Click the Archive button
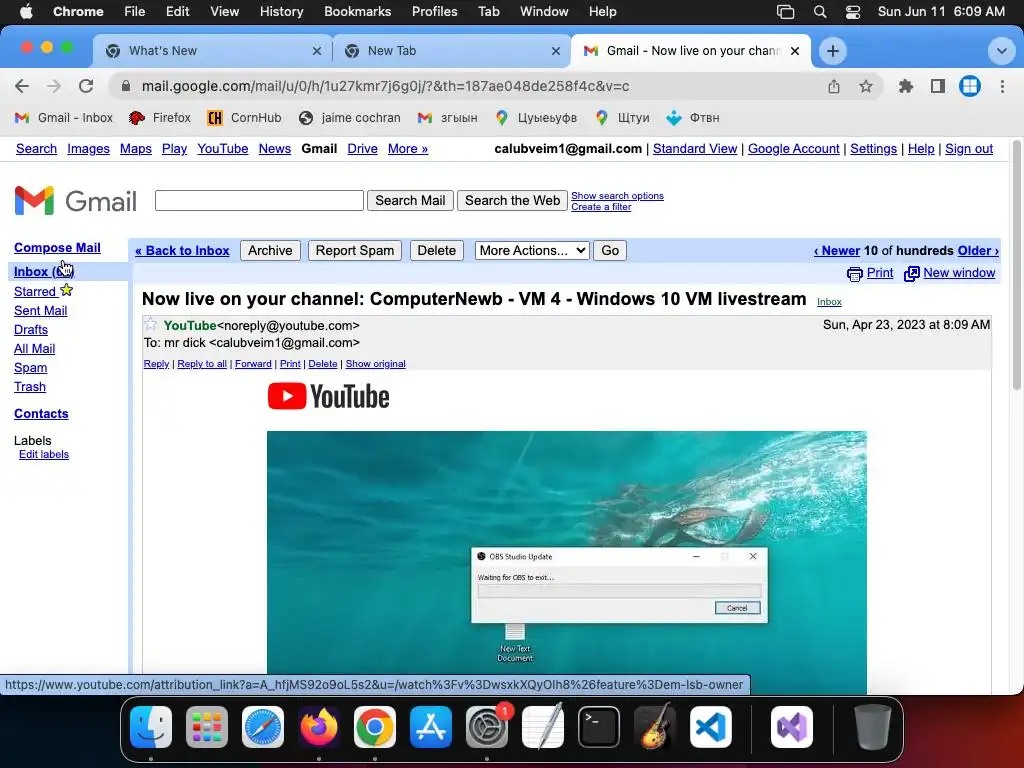This screenshot has width=1024, height=768. click(270, 251)
